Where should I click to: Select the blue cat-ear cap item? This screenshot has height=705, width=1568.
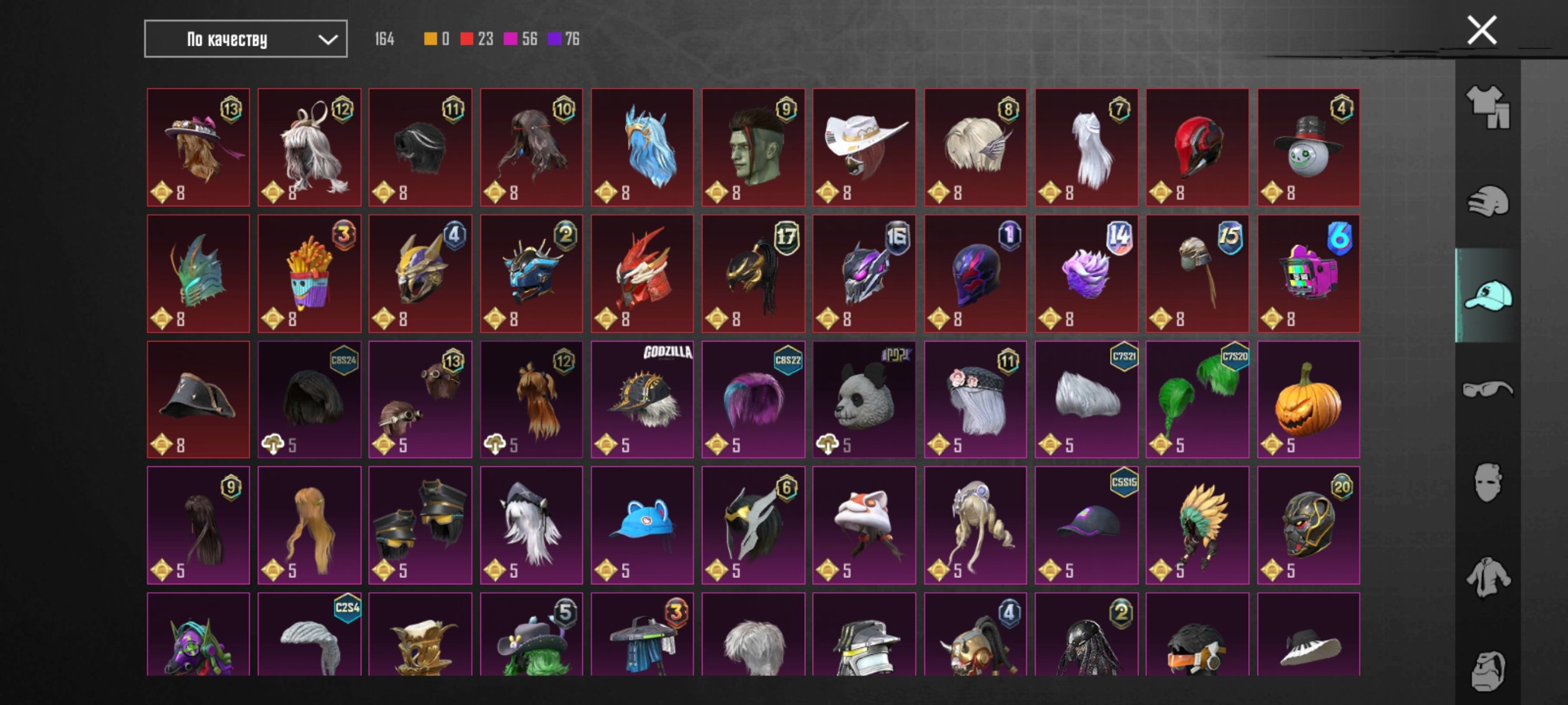[x=642, y=525]
